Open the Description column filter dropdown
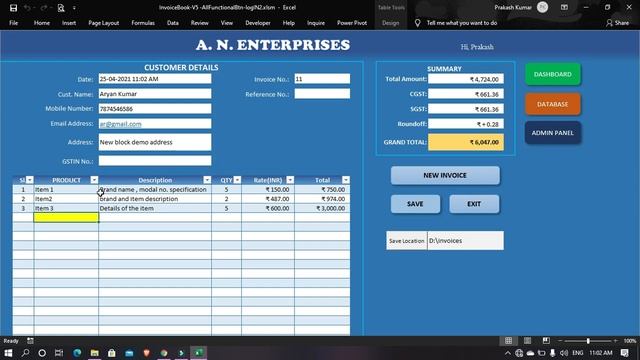This screenshot has width=640, height=360. (x=207, y=180)
